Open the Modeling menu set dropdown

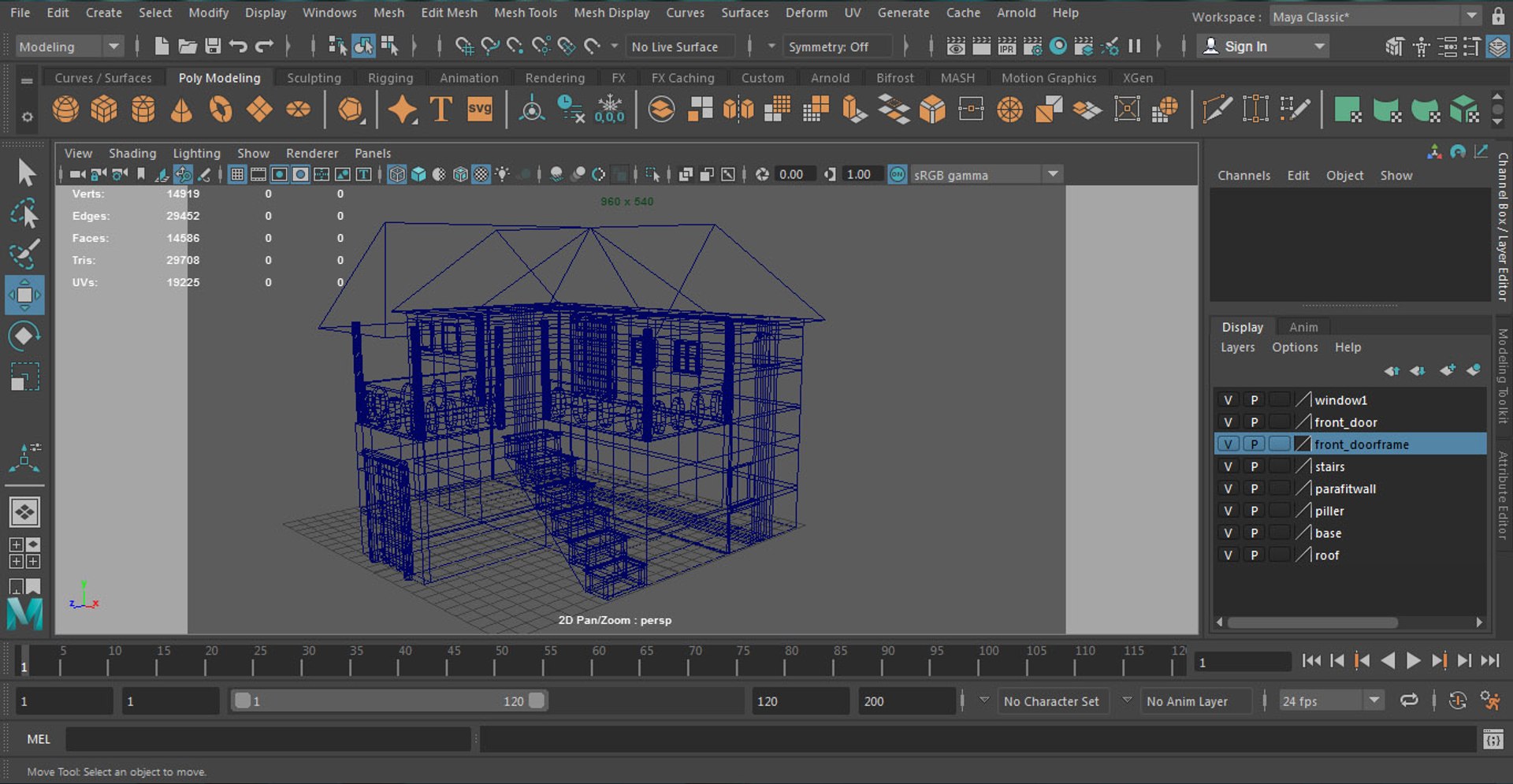[70, 46]
